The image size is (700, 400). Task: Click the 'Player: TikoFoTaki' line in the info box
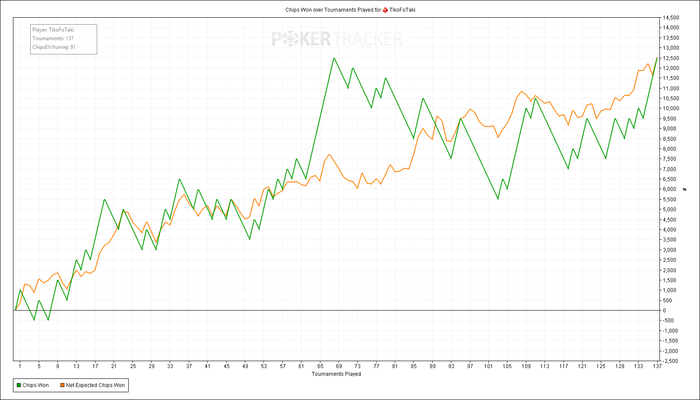[x=53, y=29]
